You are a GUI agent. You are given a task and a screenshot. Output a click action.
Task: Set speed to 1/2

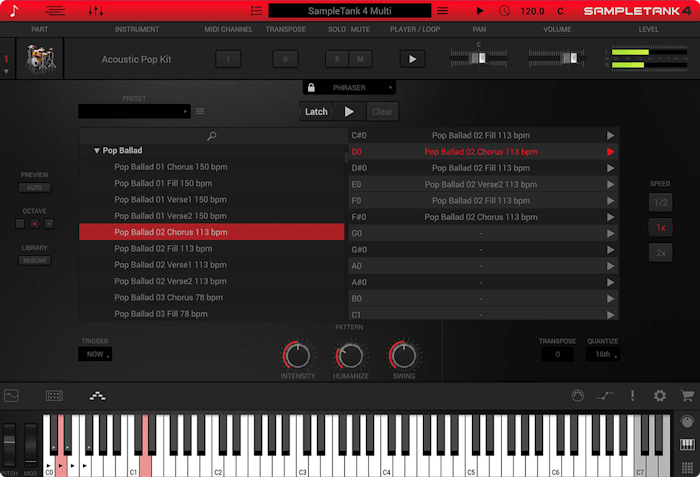(x=660, y=203)
